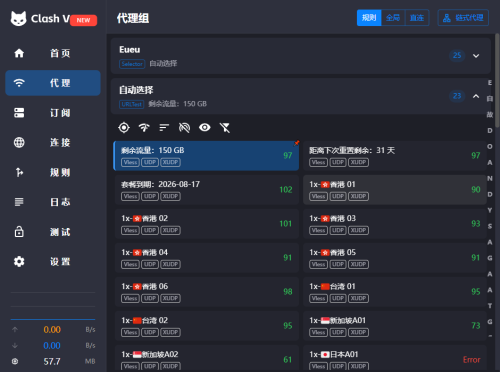Click the 25 count badge on Eueu
Viewport: 500px width, 372px height.
[457, 55]
